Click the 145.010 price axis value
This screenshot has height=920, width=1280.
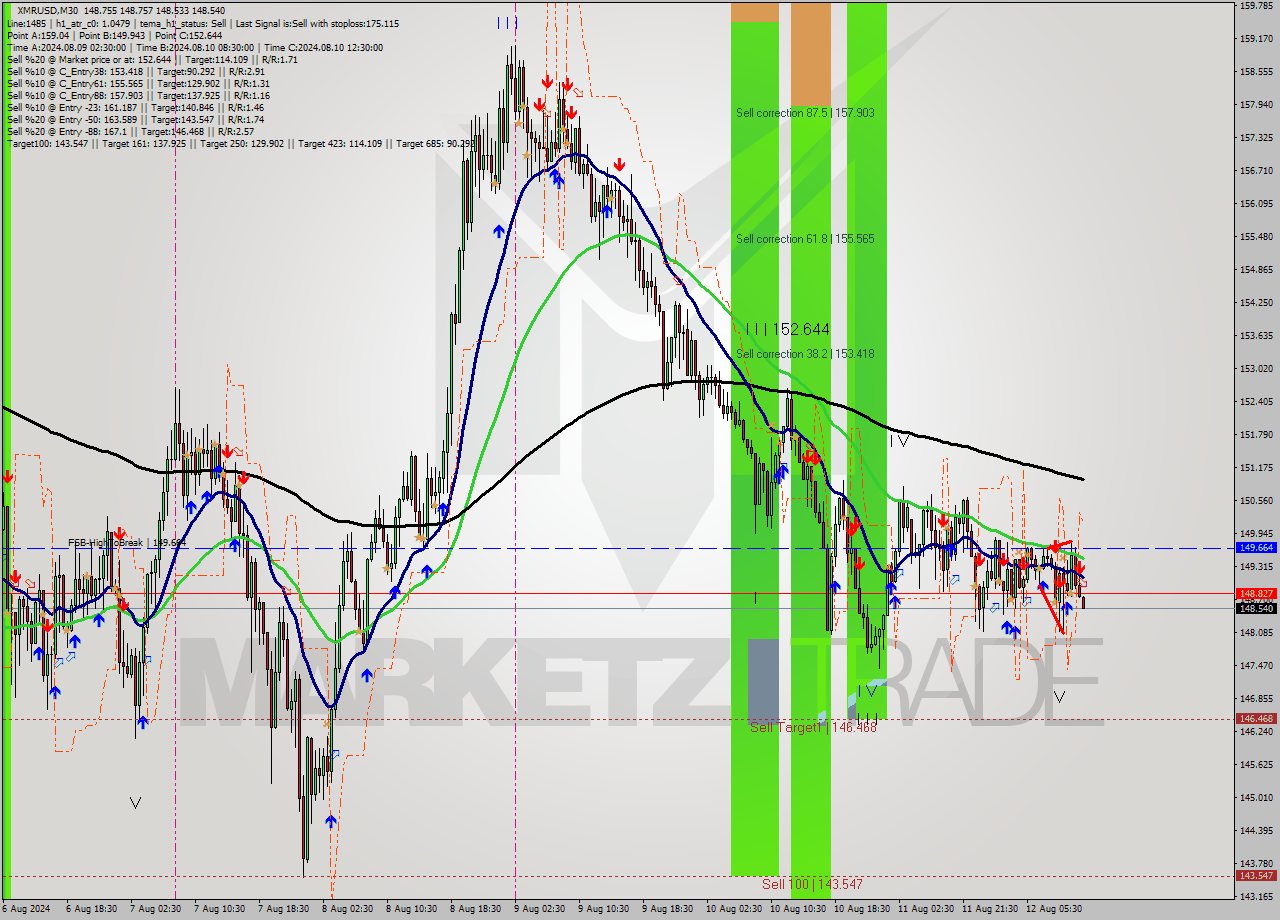pyautogui.click(x=1256, y=797)
